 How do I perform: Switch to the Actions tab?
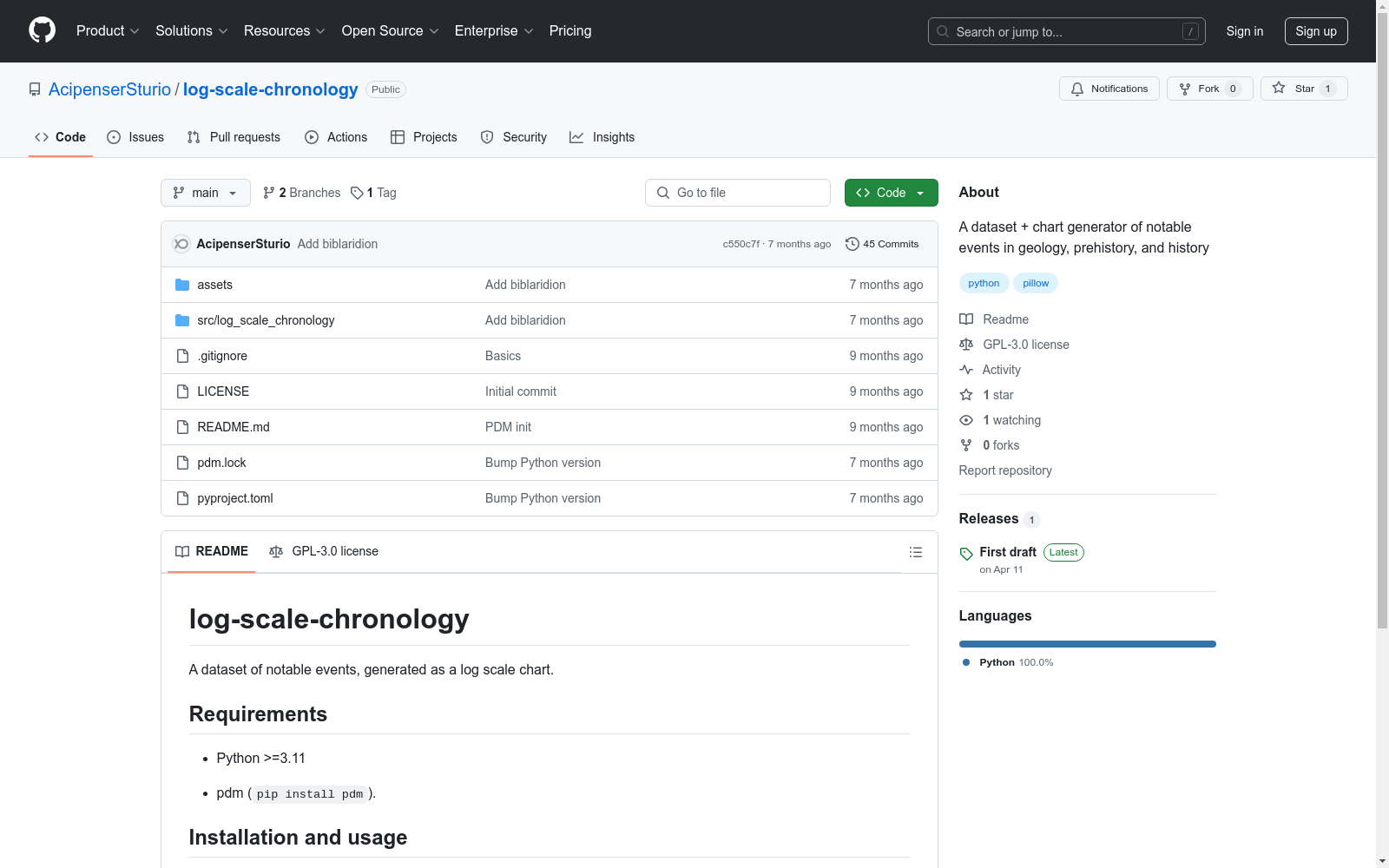(x=336, y=137)
